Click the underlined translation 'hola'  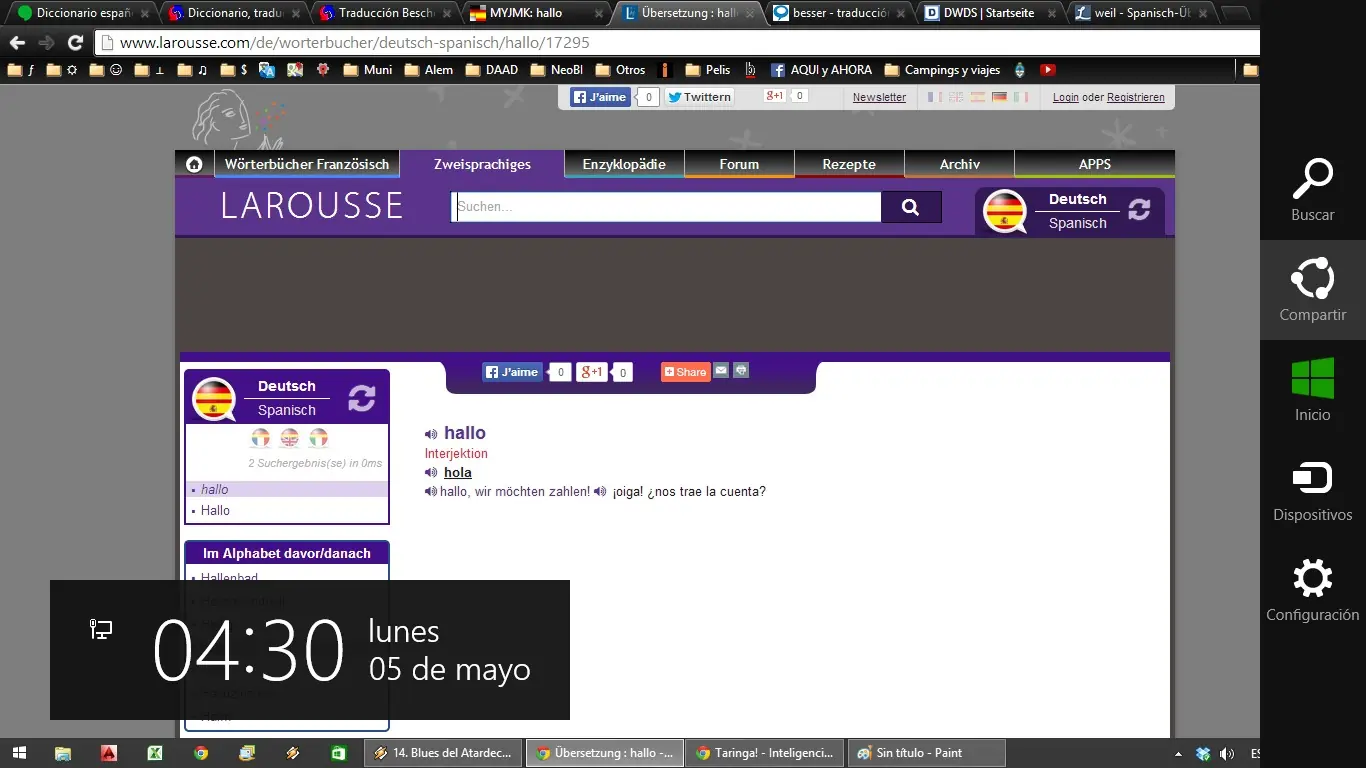pos(458,473)
